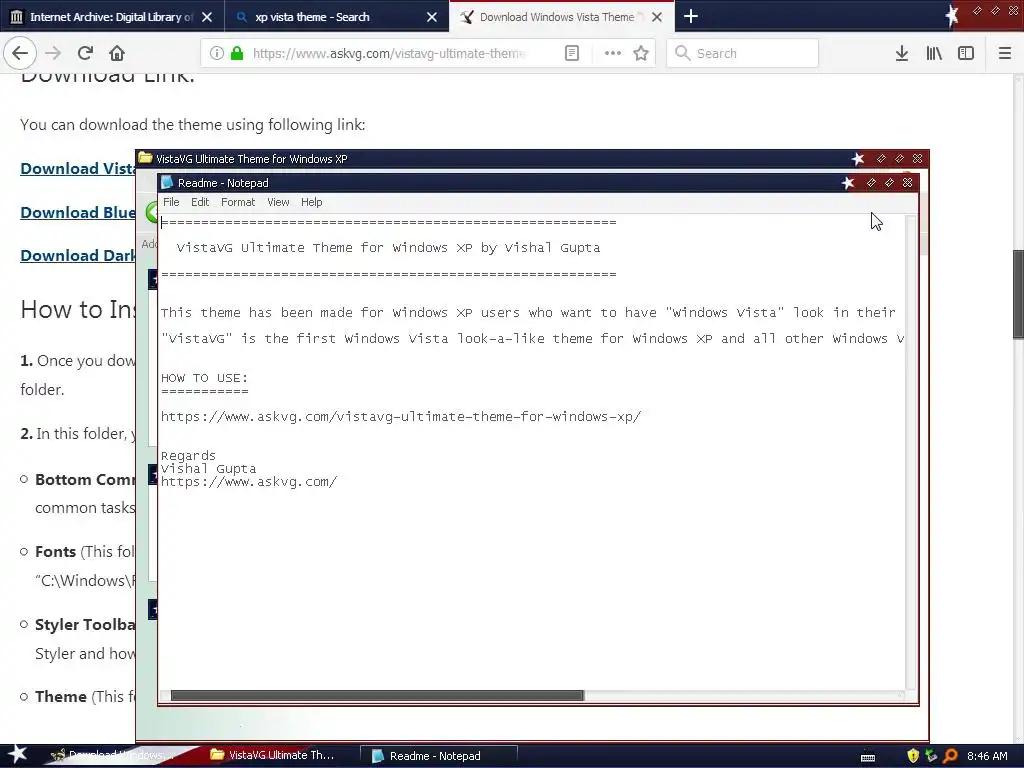This screenshot has height=768, width=1024.
Task: Bookmark this page with star icon
Action: coord(641,53)
